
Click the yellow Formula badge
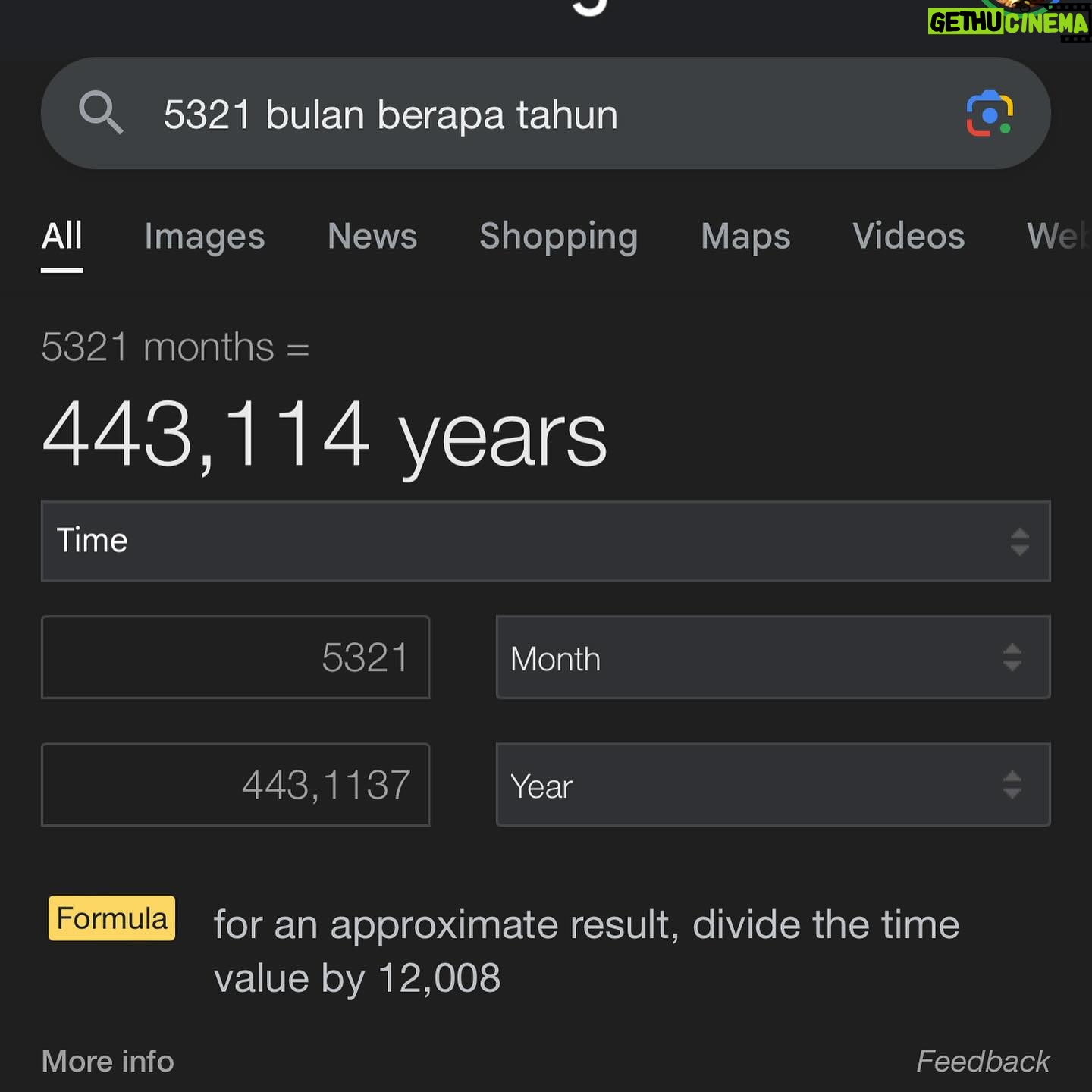111,918
